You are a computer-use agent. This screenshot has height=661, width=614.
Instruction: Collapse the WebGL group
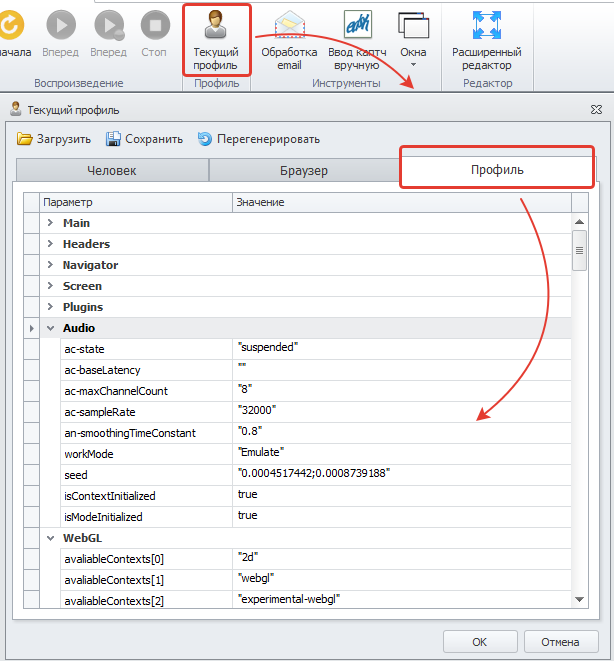50,538
